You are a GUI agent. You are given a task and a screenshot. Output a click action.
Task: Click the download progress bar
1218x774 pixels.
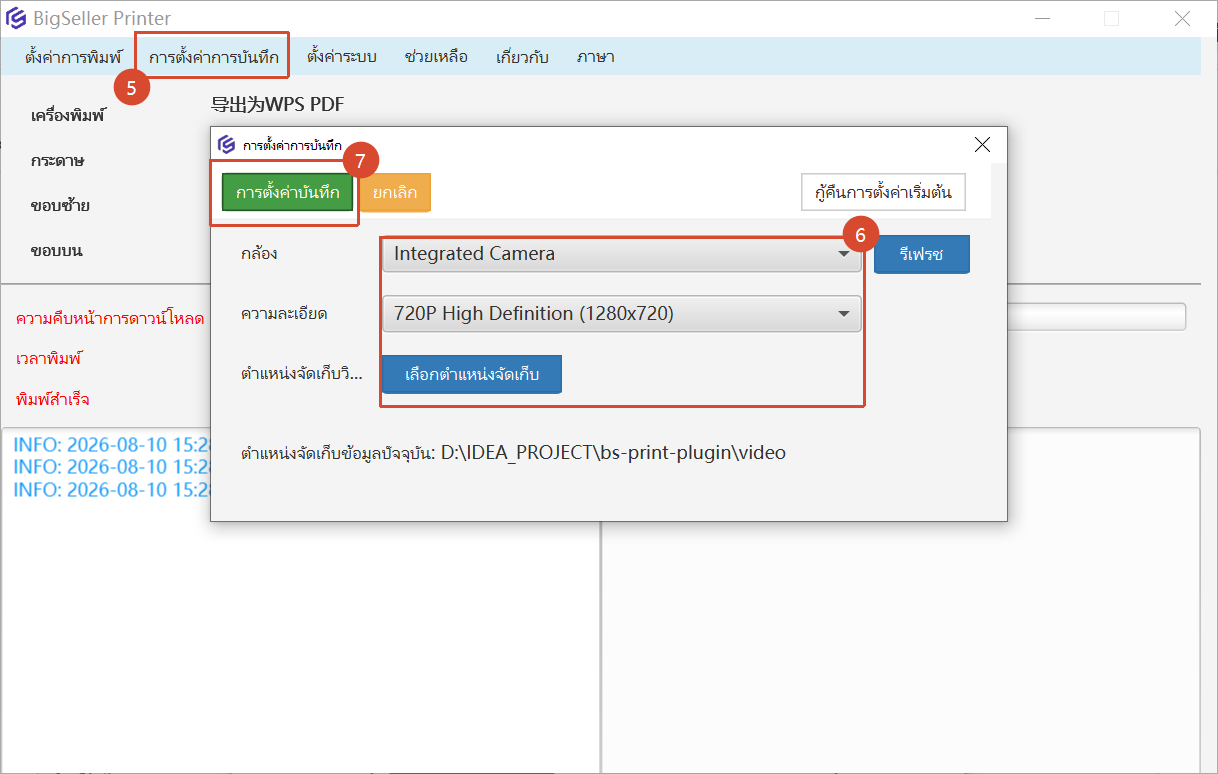pyautogui.click(x=1096, y=317)
